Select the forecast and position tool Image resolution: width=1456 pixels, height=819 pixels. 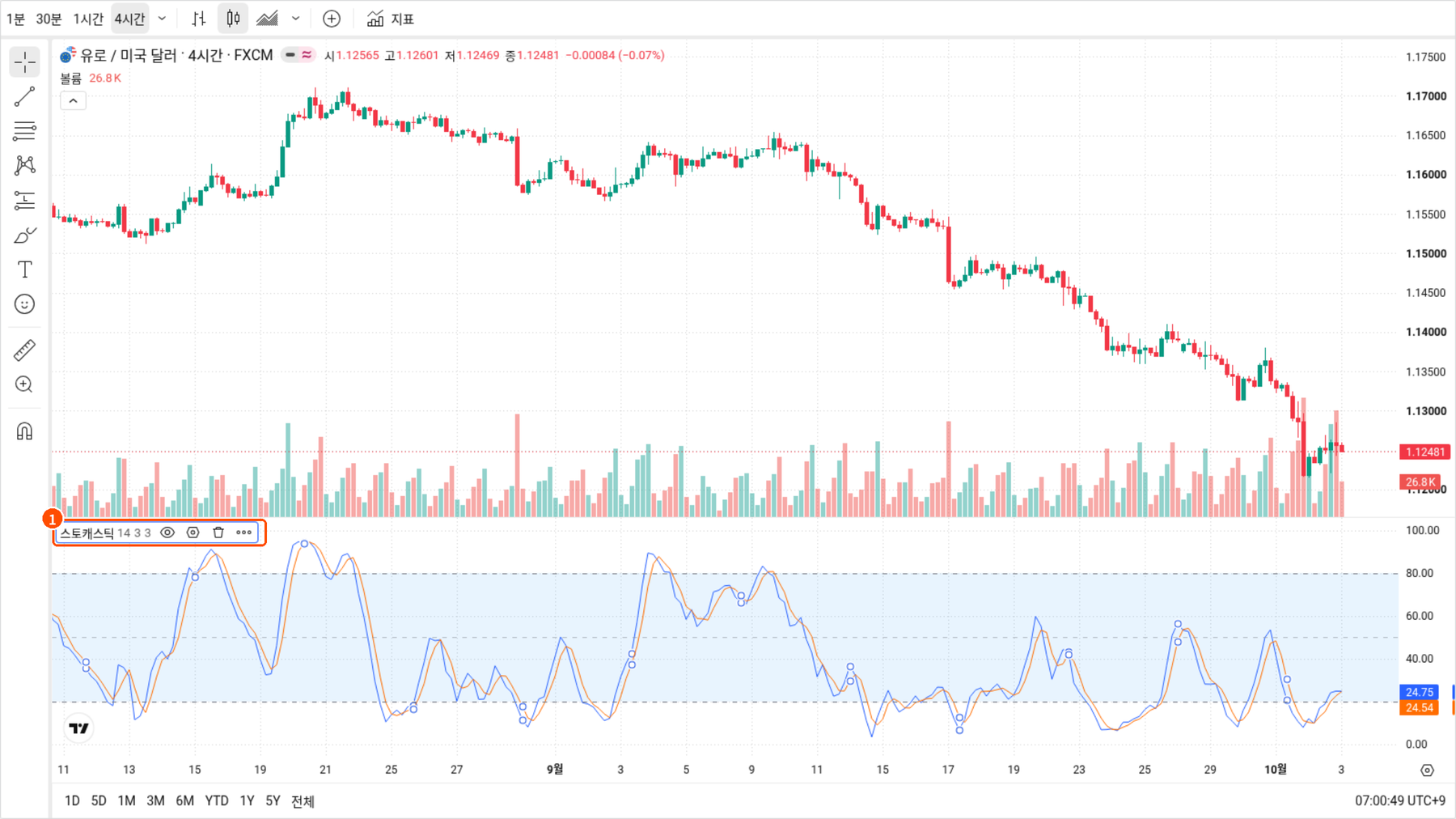tap(25, 201)
